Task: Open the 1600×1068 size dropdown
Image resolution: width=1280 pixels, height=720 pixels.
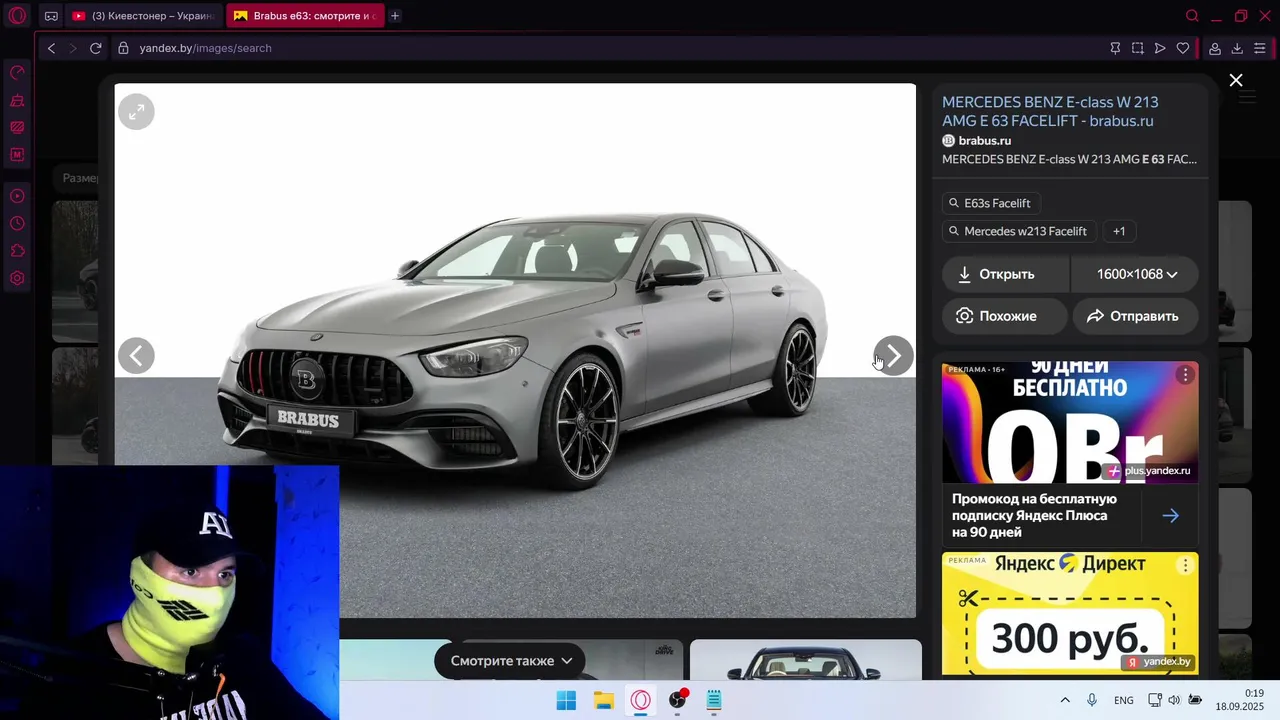Action: pyautogui.click(x=1135, y=274)
